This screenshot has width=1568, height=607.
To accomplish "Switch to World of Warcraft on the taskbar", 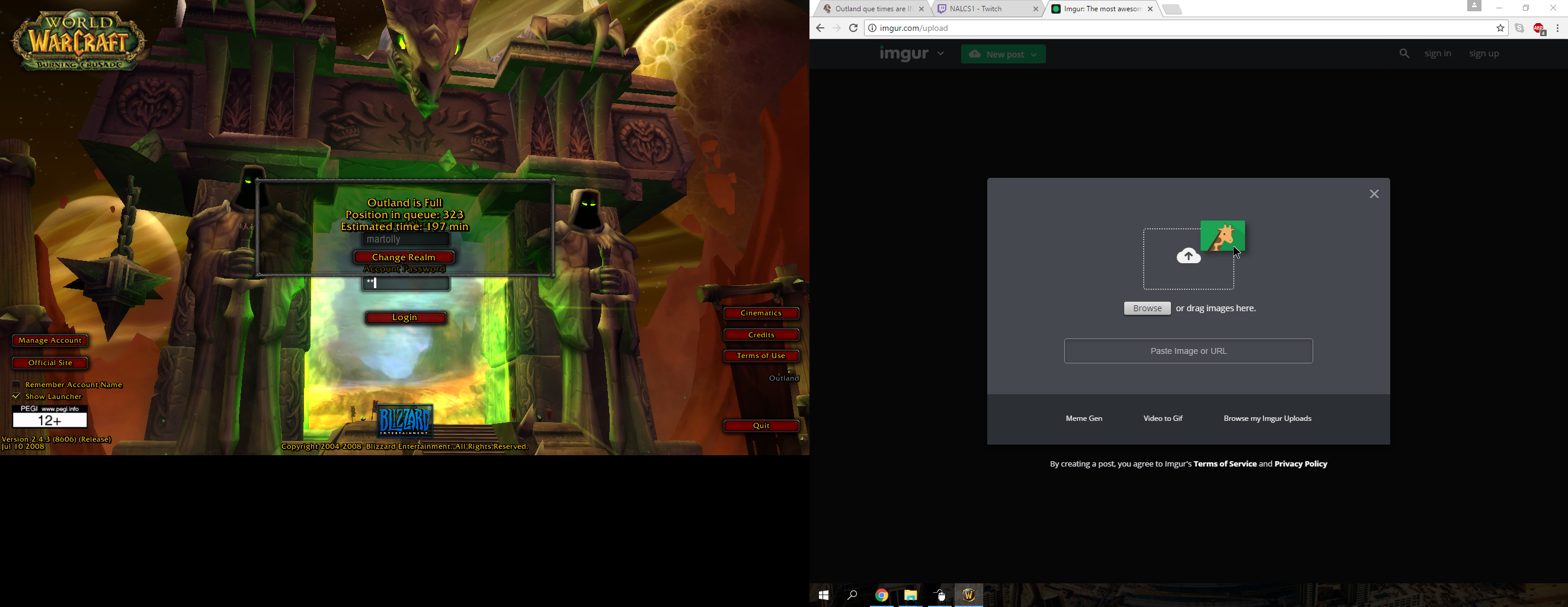I will 969,595.
